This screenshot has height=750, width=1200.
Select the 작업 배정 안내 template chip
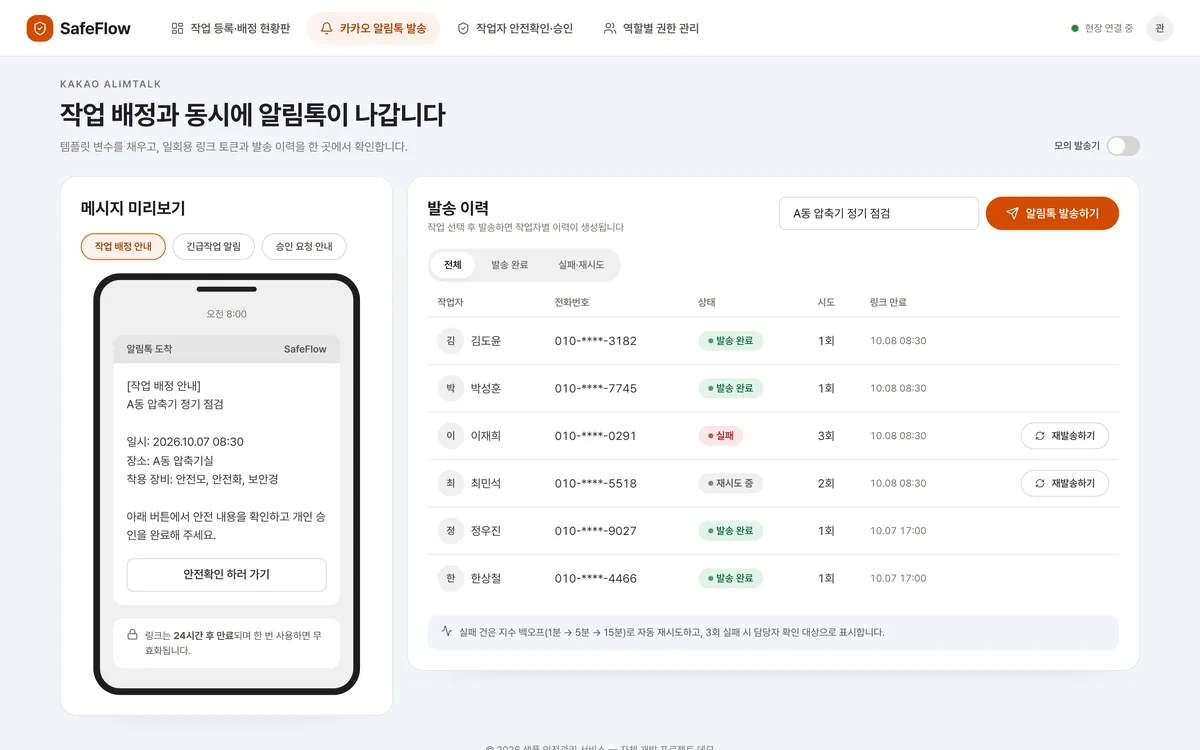(x=123, y=246)
